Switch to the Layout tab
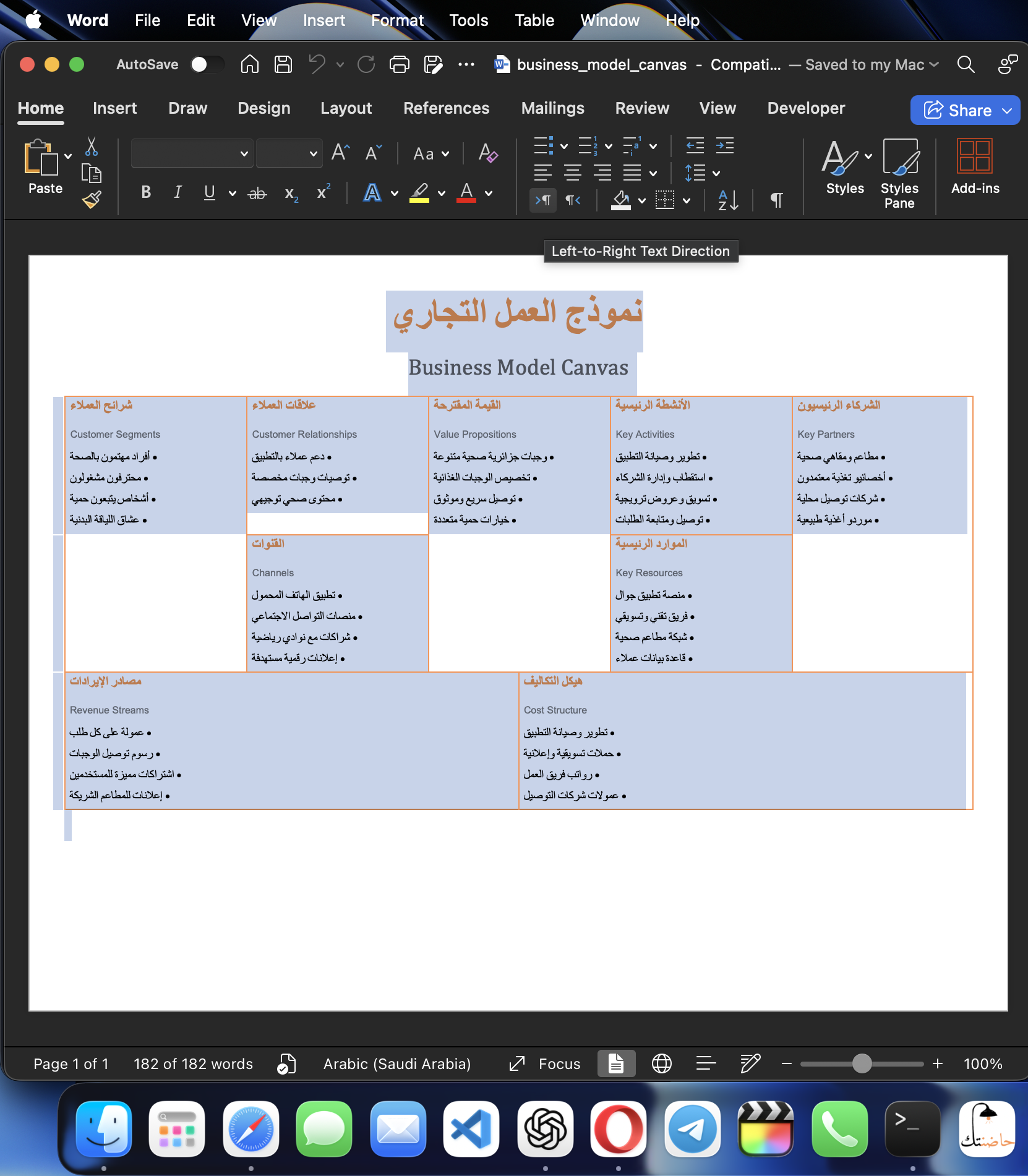This screenshot has height=1176, width=1028. coord(346,108)
